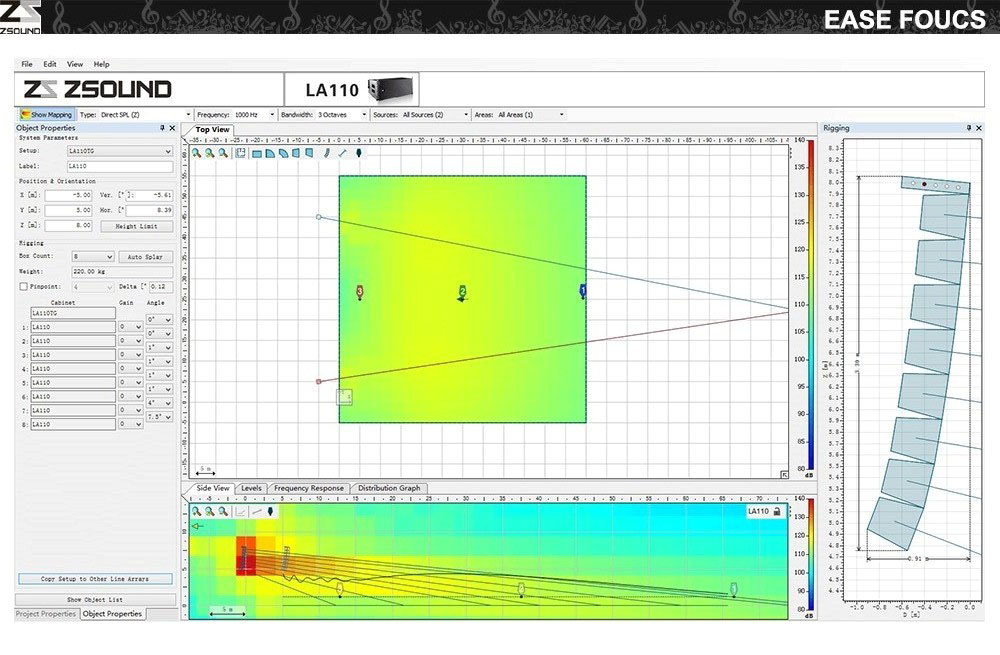Open the File menu
The height and width of the screenshot is (655, 1000).
coord(27,64)
